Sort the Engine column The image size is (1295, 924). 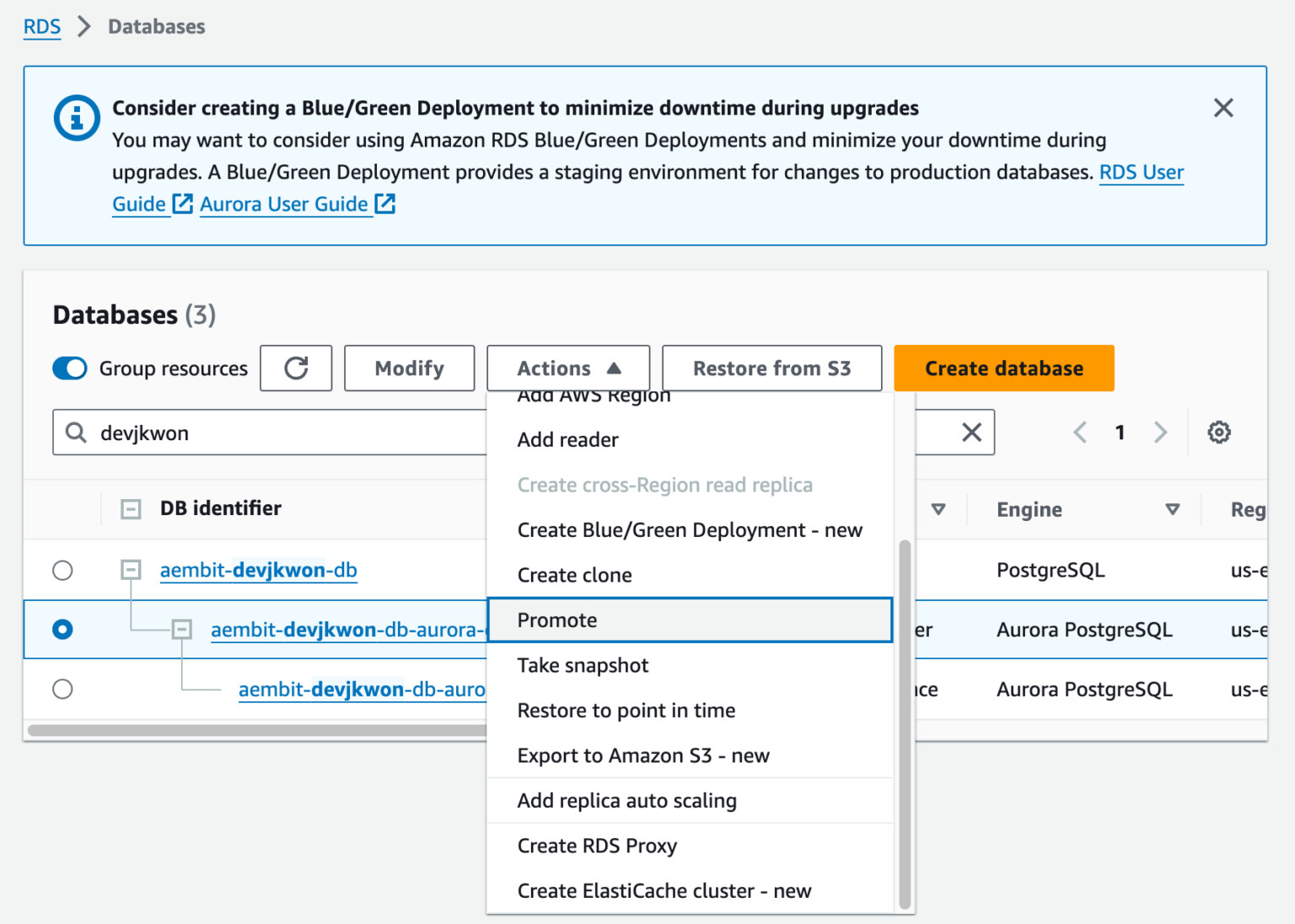coord(1172,509)
